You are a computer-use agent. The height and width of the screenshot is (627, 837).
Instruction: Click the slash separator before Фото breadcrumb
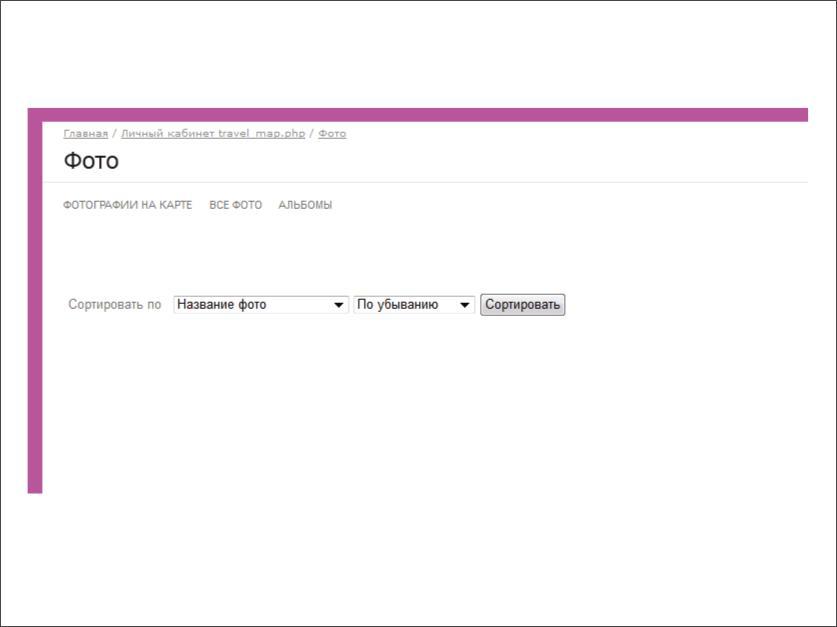pos(312,134)
